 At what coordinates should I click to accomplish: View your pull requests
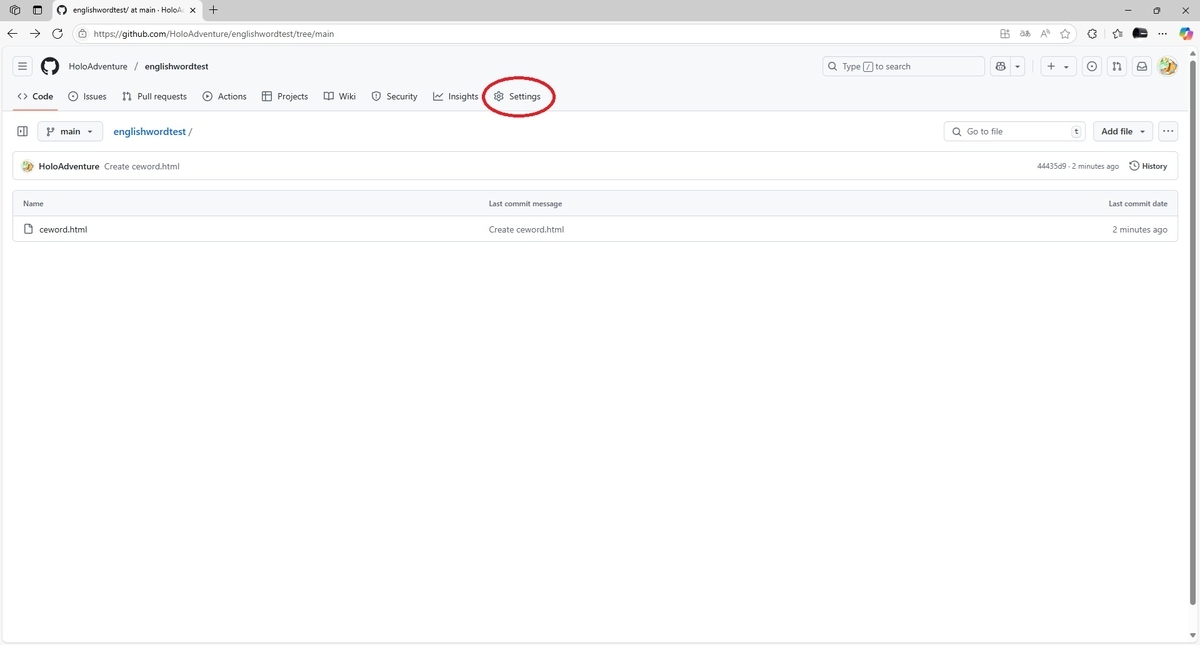click(1116, 66)
